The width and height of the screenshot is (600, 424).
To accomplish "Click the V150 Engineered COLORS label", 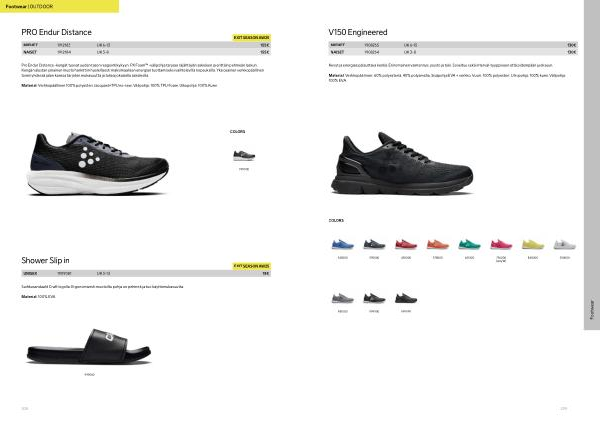I will (x=336, y=220).
